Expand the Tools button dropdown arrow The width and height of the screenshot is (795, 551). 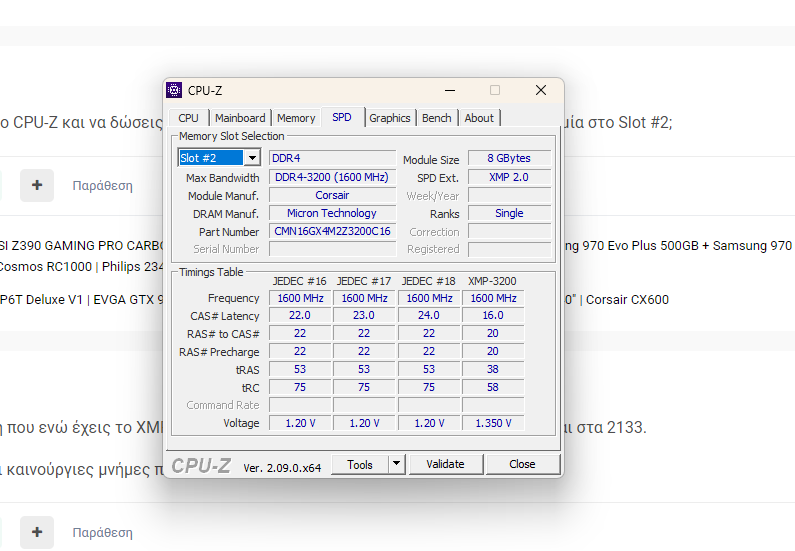click(x=396, y=464)
